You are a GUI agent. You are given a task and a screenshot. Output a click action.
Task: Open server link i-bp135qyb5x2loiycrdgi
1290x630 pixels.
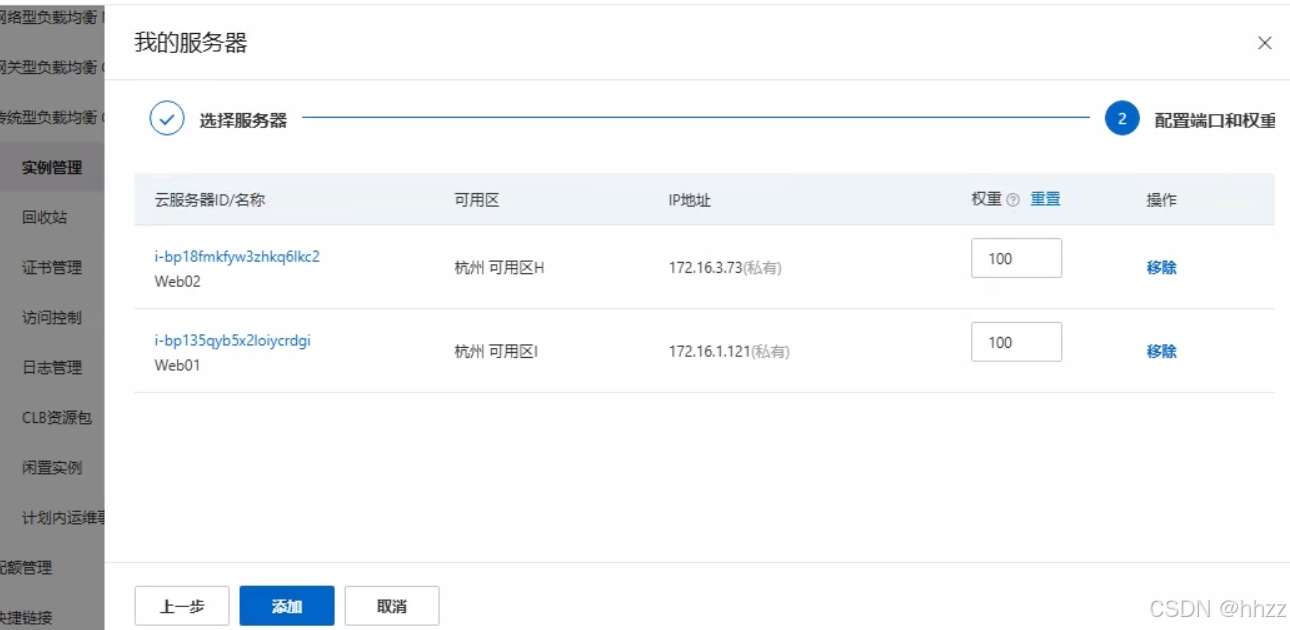(232, 340)
